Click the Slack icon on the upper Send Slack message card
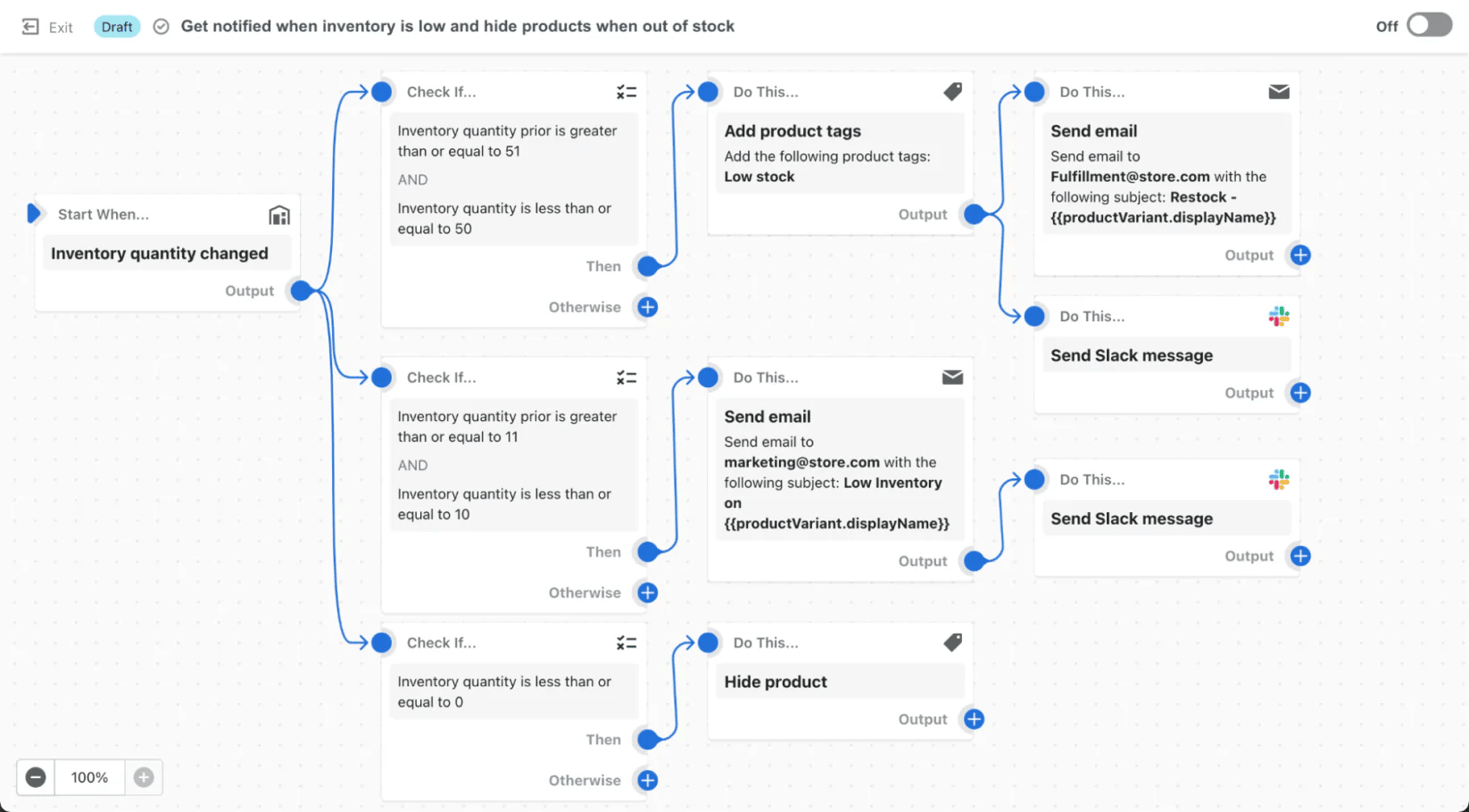Viewport: 1469px width, 812px height. (1279, 315)
